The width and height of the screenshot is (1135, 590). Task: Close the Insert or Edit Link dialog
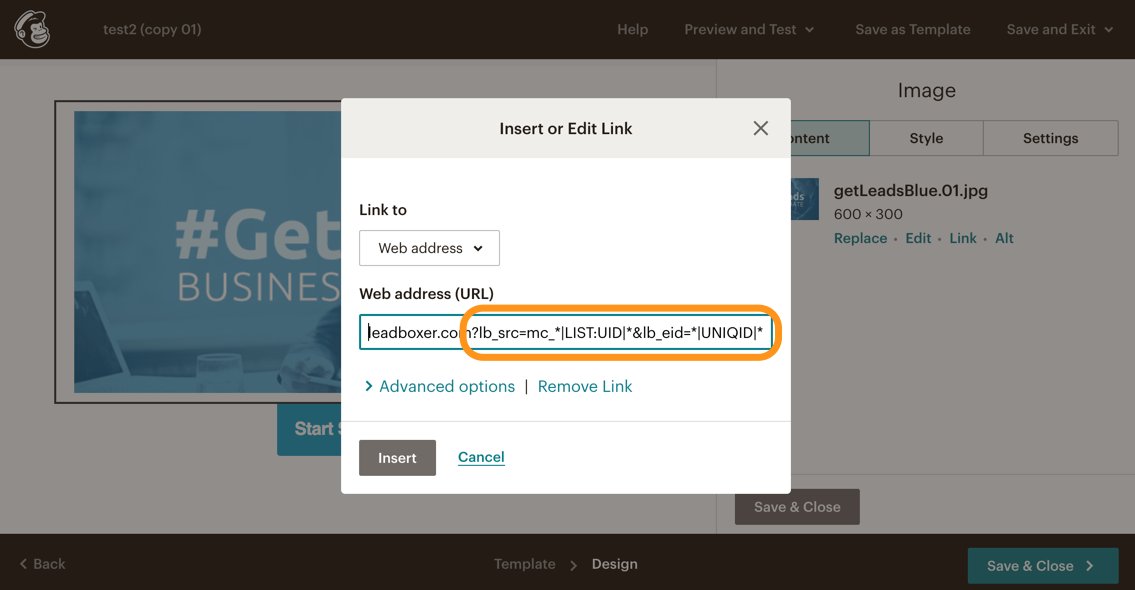pos(760,128)
